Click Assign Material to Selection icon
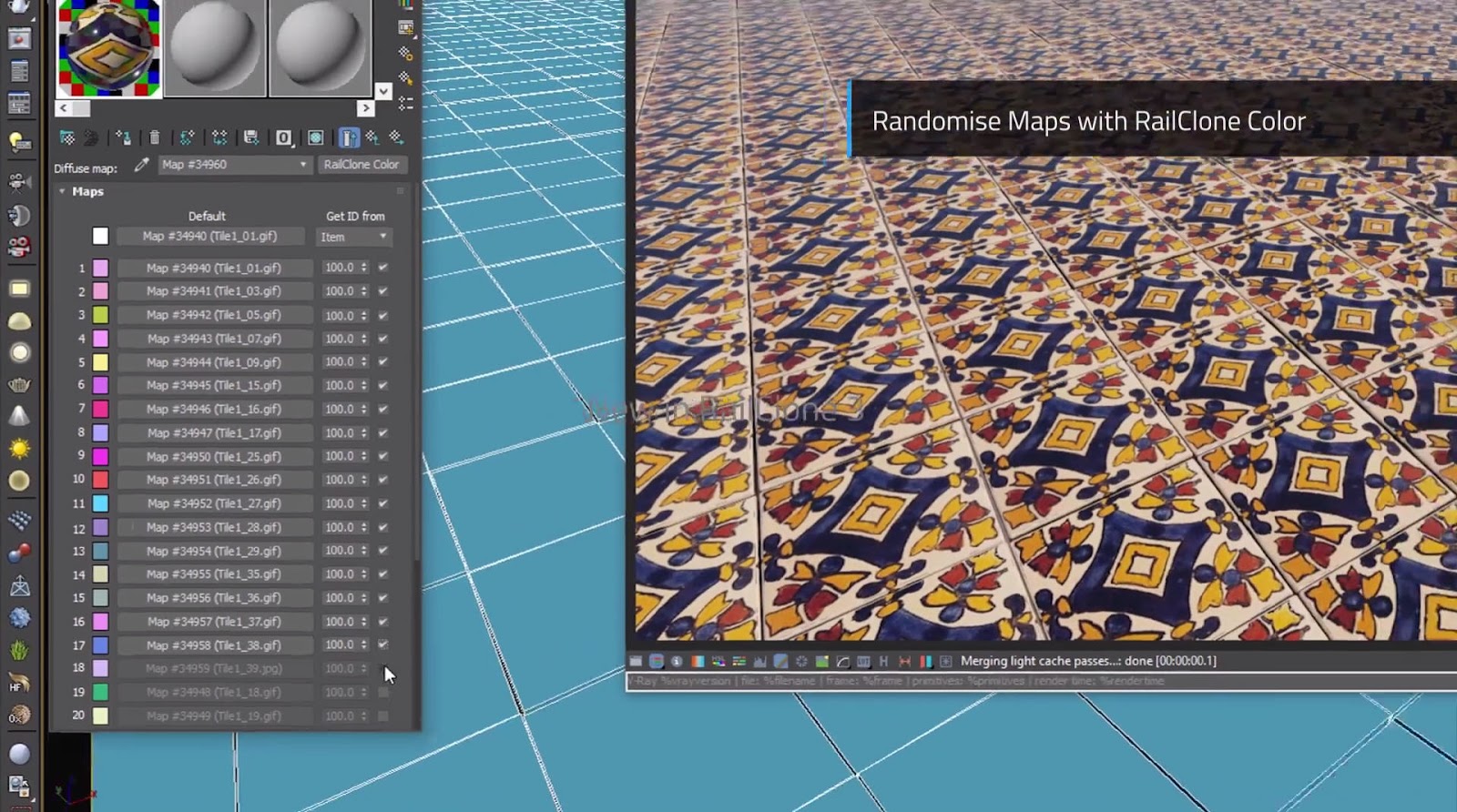This screenshot has width=1457, height=812. click(123, 137)
